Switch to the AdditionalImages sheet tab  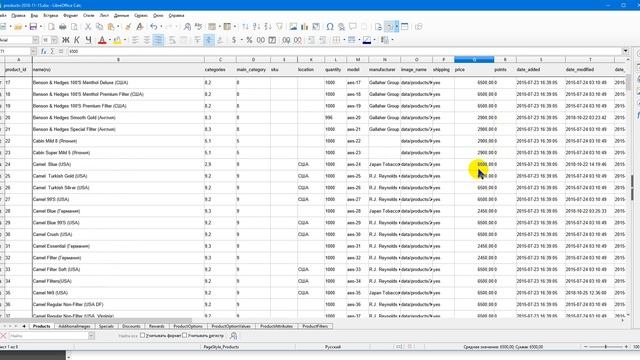pos(74,326)
